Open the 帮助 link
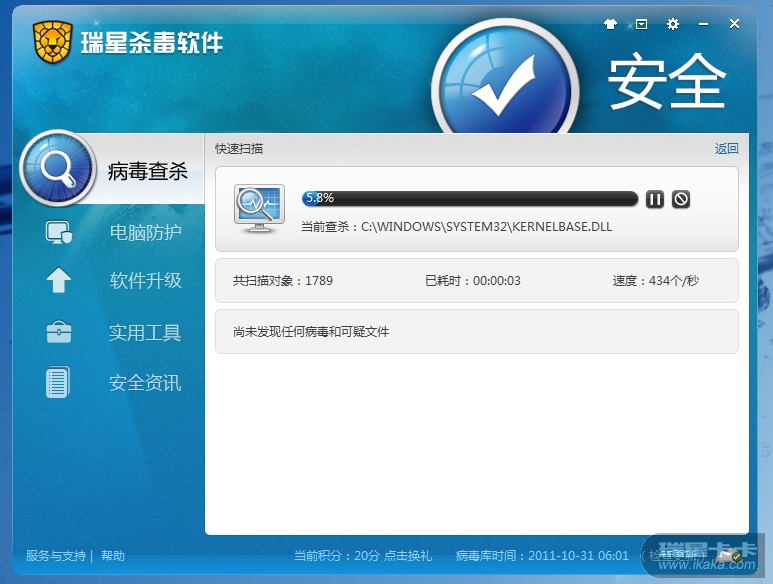The height and width of the screenshot is (584, 773). click(x=113, y=556)
